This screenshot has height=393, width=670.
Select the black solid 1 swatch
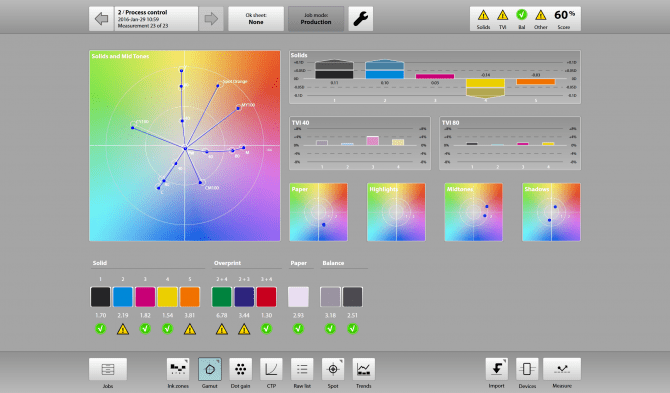coord(100,297)
